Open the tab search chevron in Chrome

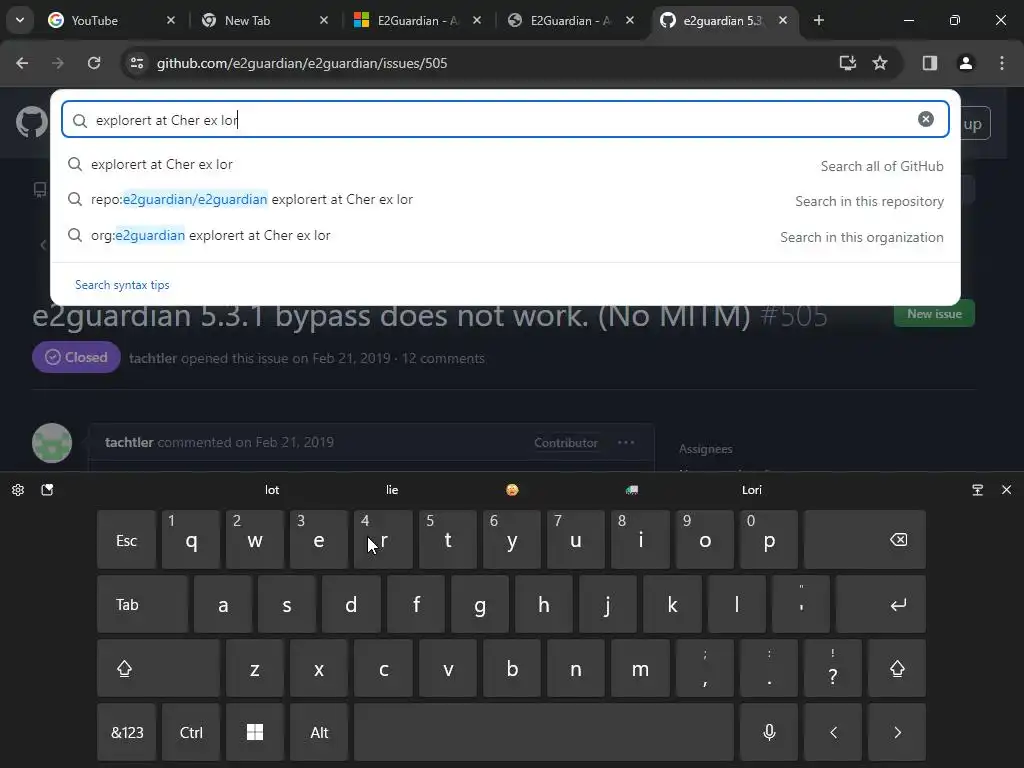[x=20, y=20]
